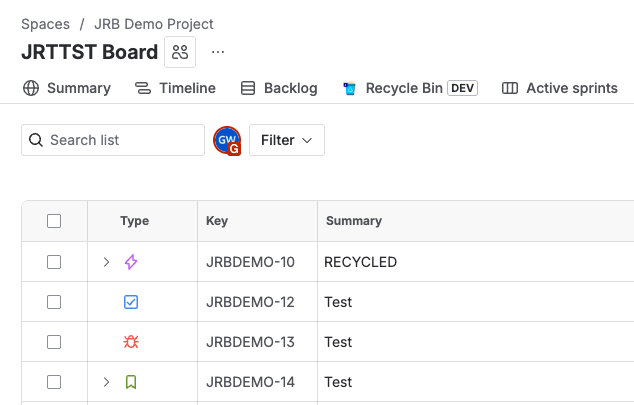Expand the JRBDEMO-14 row children

pos(106,382)
